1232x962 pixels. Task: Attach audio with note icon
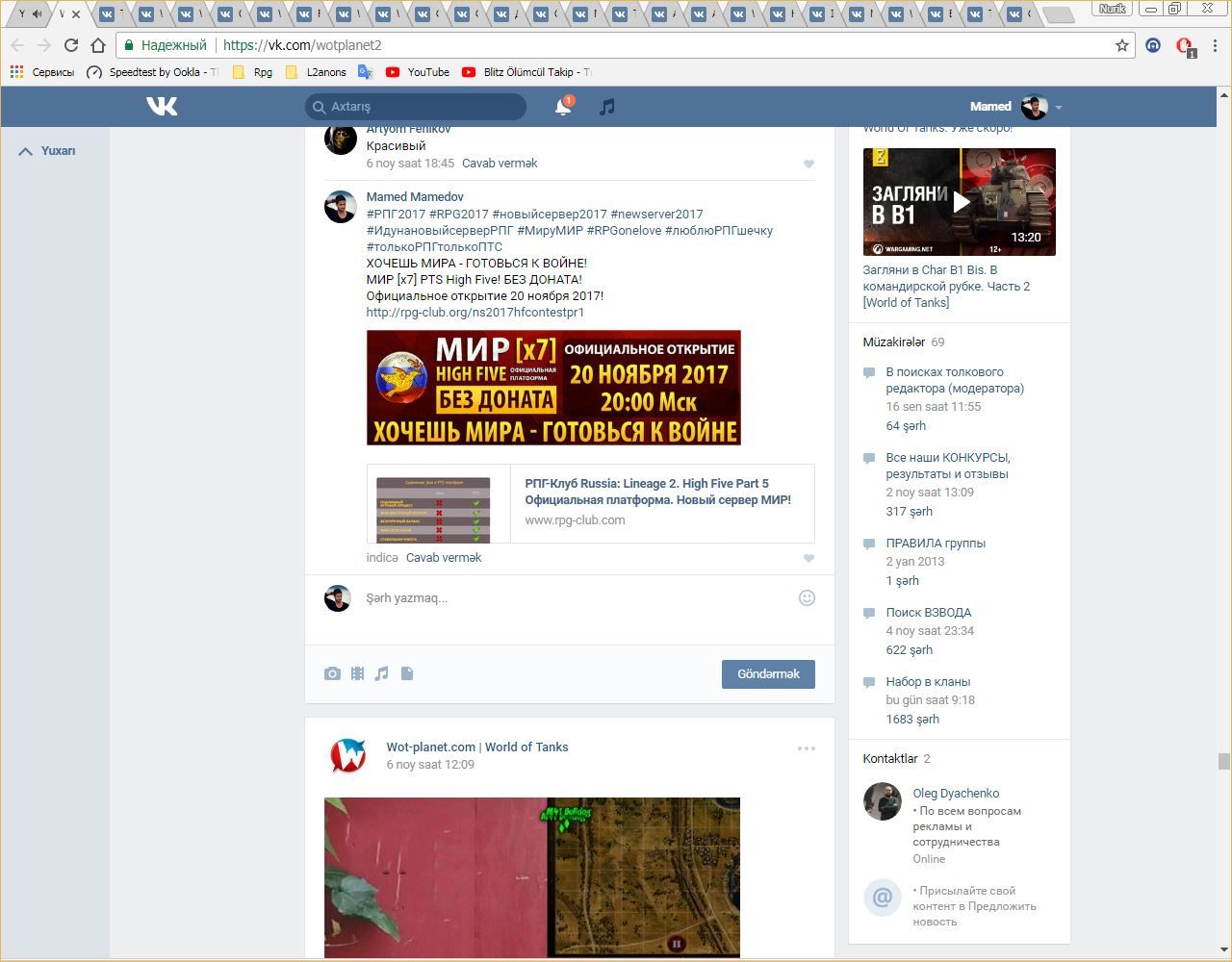pos(381,673)
